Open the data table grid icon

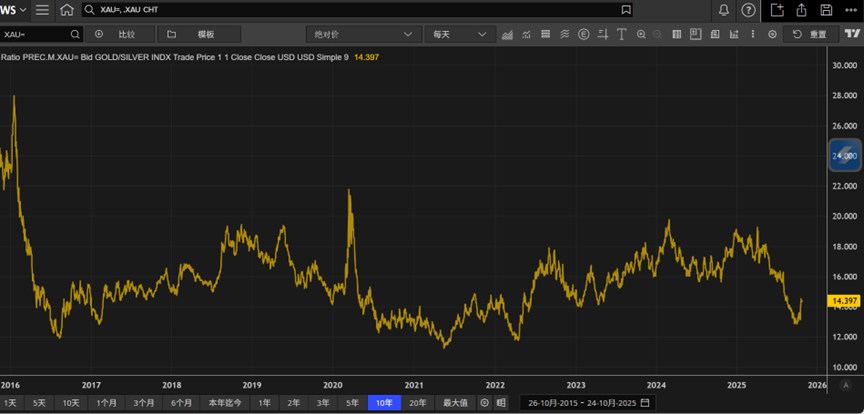(677, 34)
